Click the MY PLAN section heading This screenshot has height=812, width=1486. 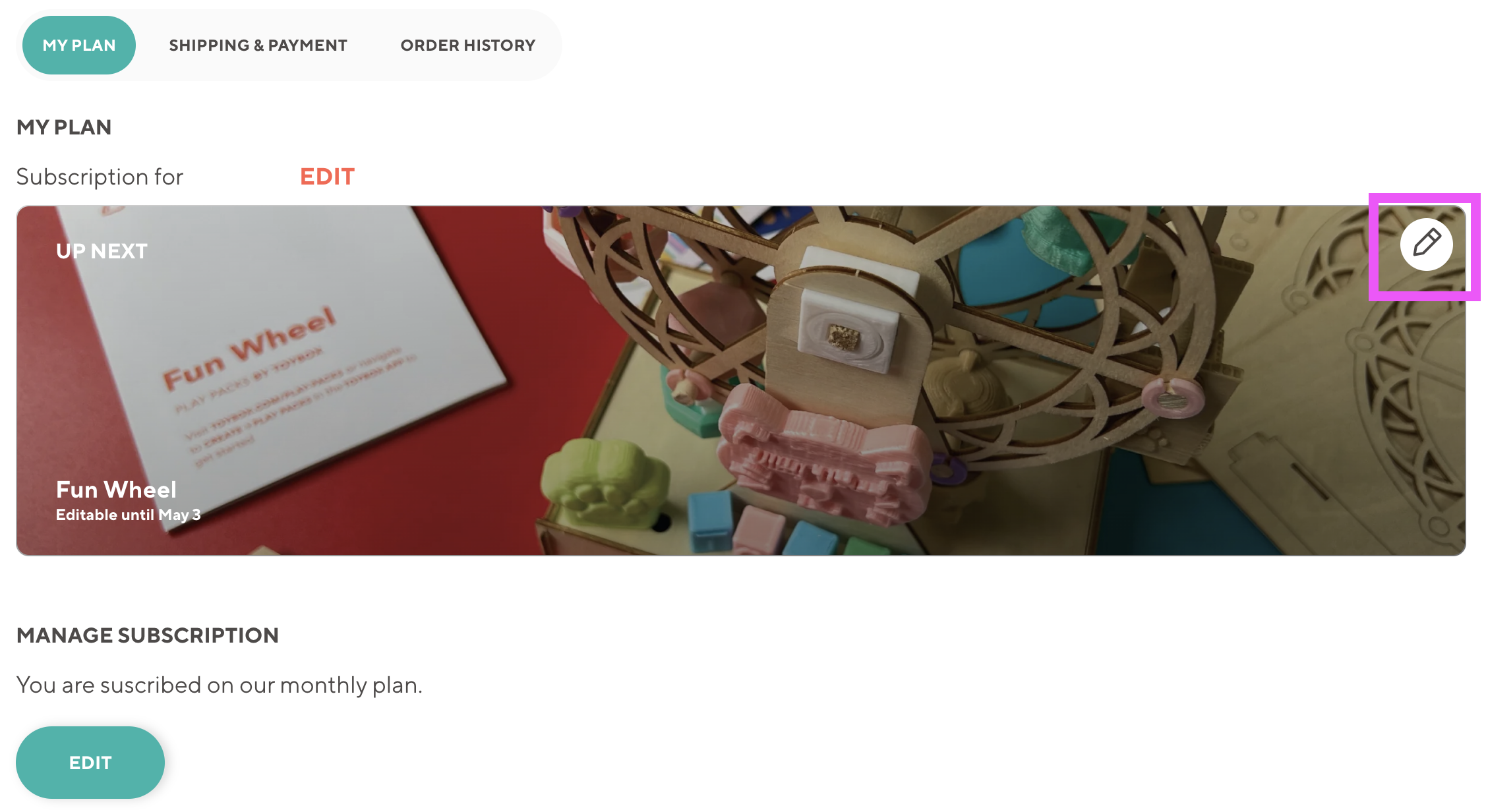64,127
